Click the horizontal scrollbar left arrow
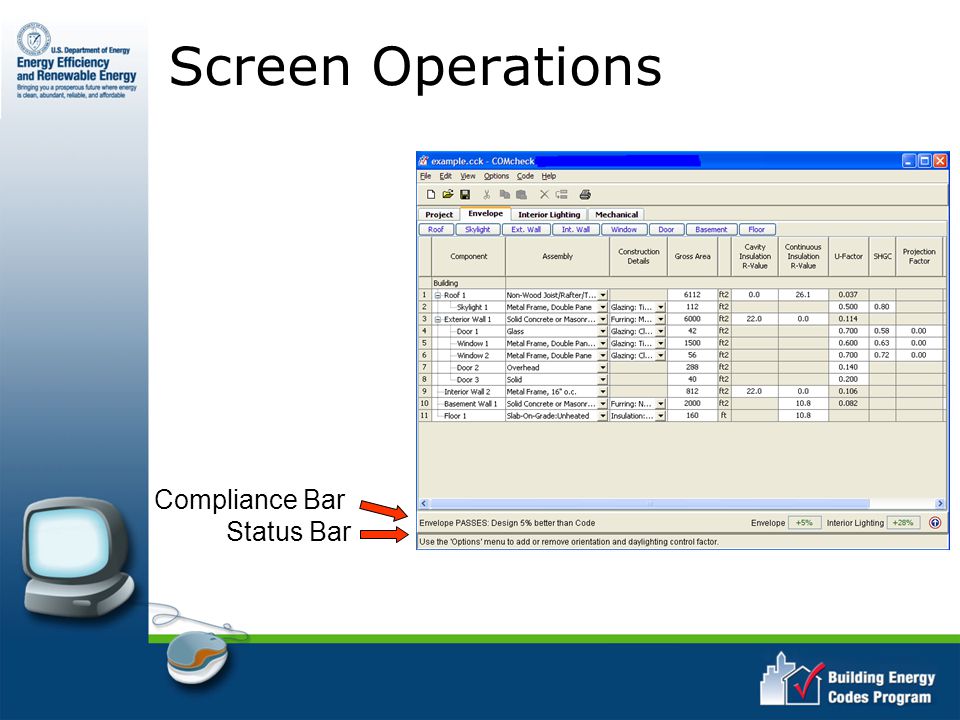Viewport: 960px width, 720px height. [x=424, y=503]
